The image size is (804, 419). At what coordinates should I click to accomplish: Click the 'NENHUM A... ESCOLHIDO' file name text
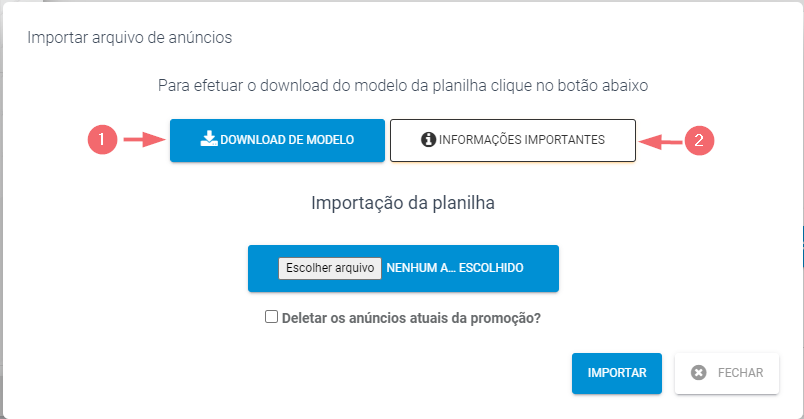pyautogui.click(x=455, y=268)
